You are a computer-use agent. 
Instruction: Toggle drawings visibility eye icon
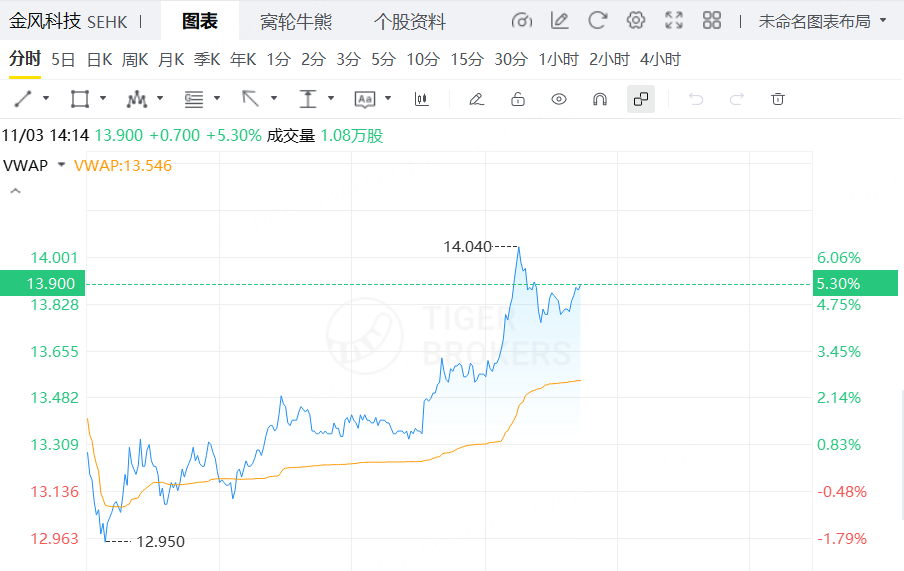(x=559, y=99)
